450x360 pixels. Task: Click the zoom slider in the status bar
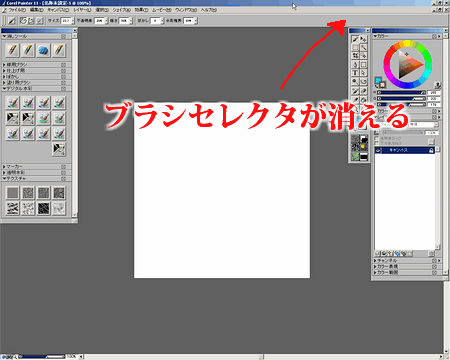click(42, 357)
